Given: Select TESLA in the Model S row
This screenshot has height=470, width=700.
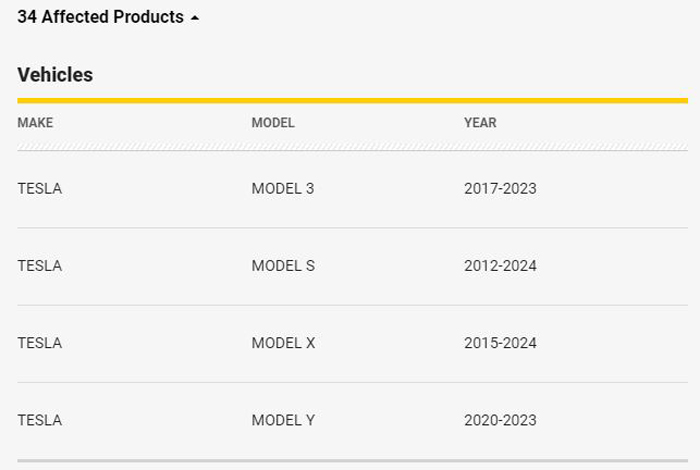Looking at the screenshot, I should (x=40, y=266).
